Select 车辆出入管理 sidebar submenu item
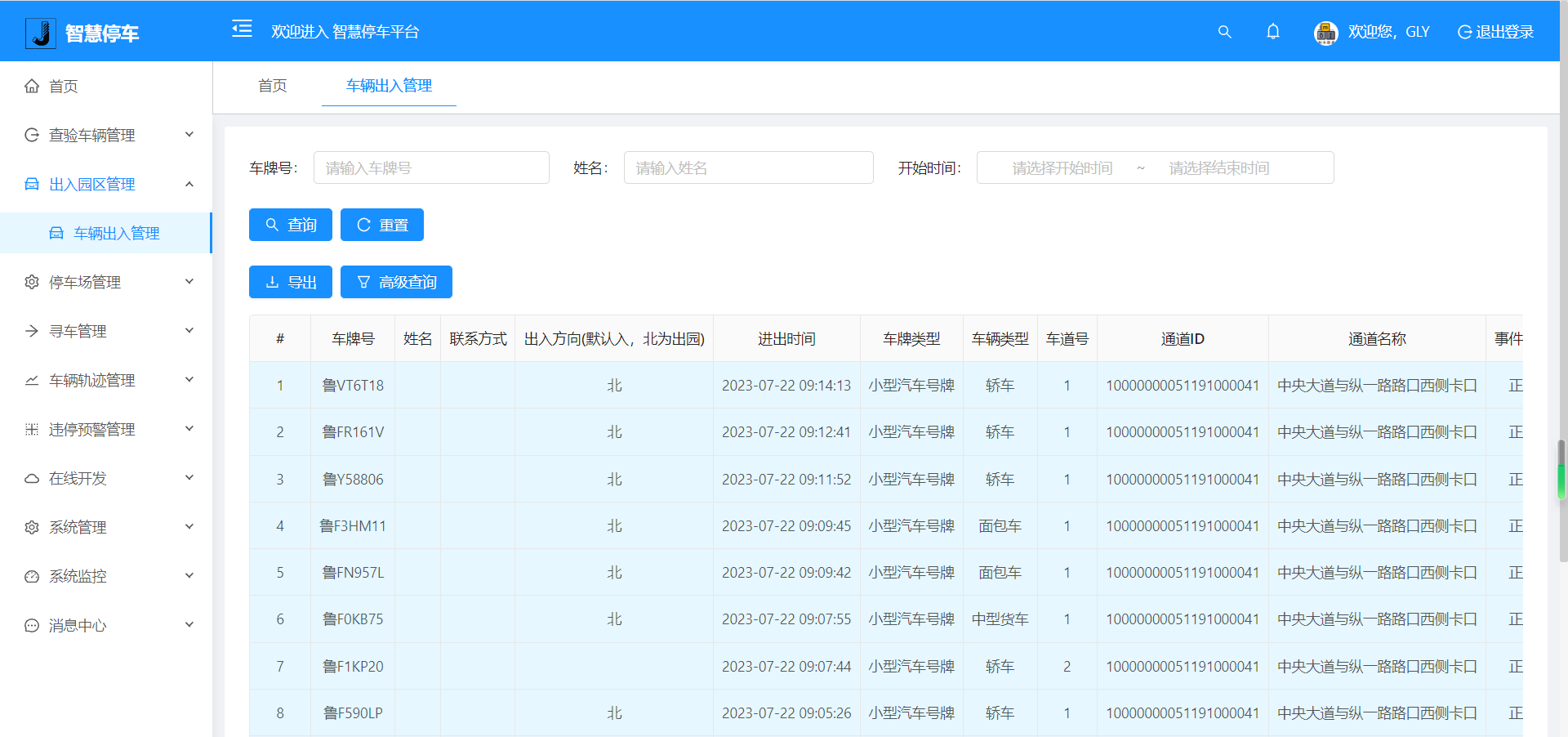Image resolution: width=1568 pixels, height=737 pixels. [106, 233]
